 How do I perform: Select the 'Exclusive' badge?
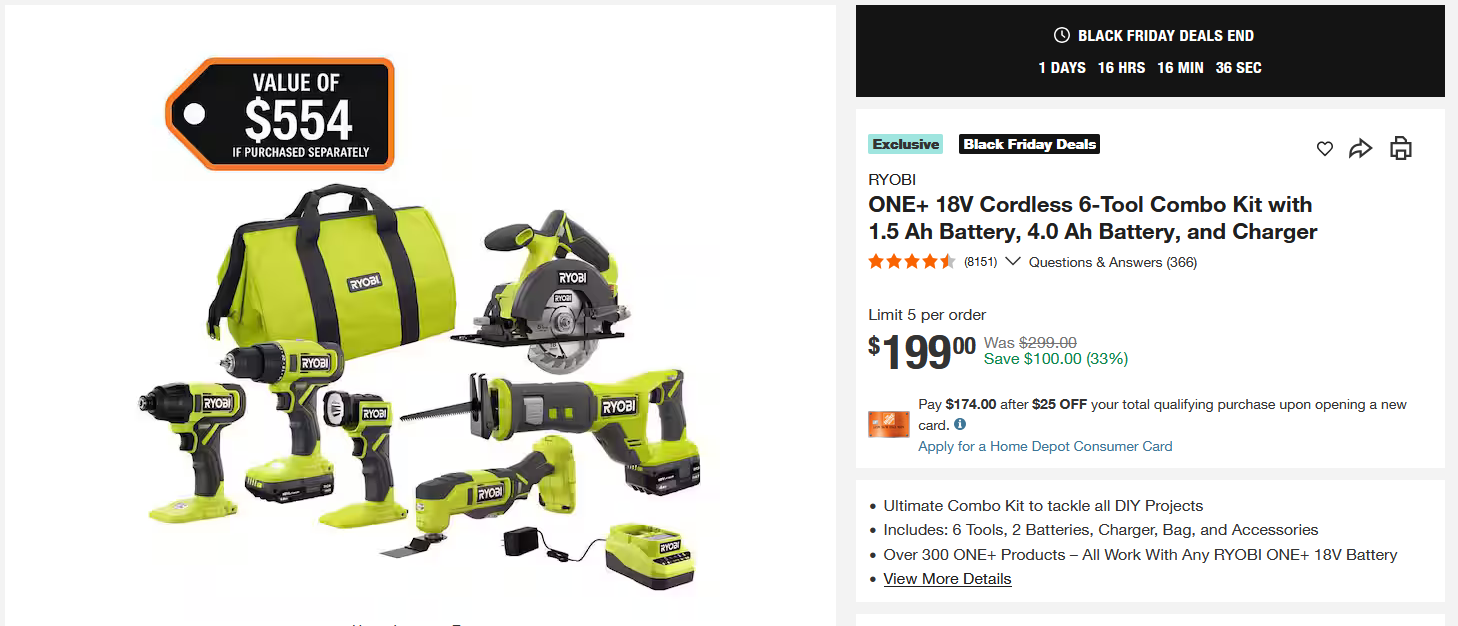click(905, 144)
